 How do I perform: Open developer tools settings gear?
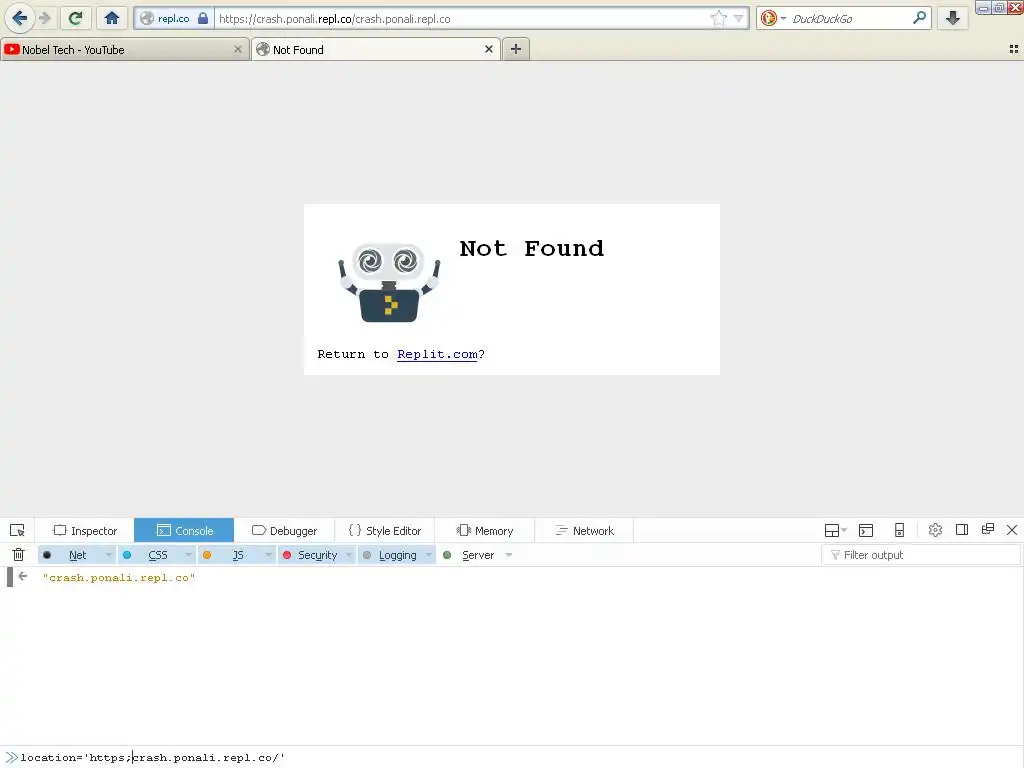[x=935, y=530]
